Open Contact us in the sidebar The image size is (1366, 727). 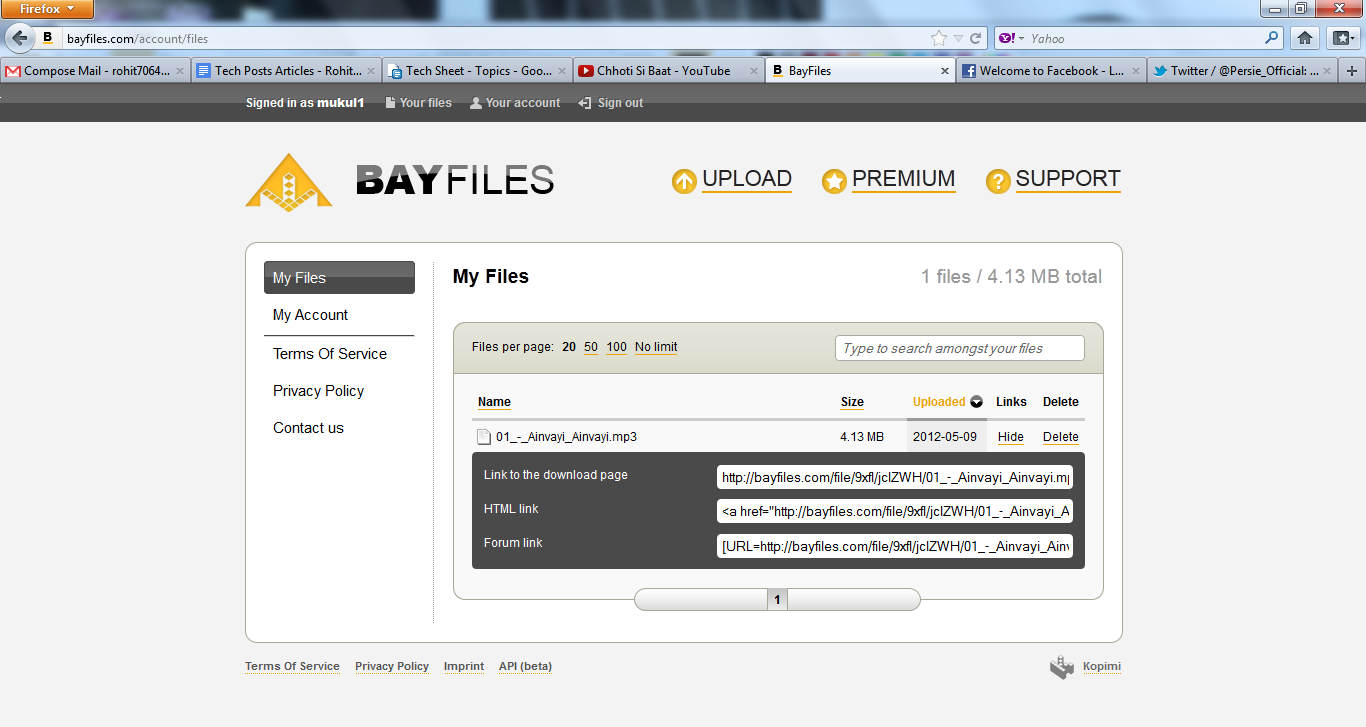pos(308,428)
